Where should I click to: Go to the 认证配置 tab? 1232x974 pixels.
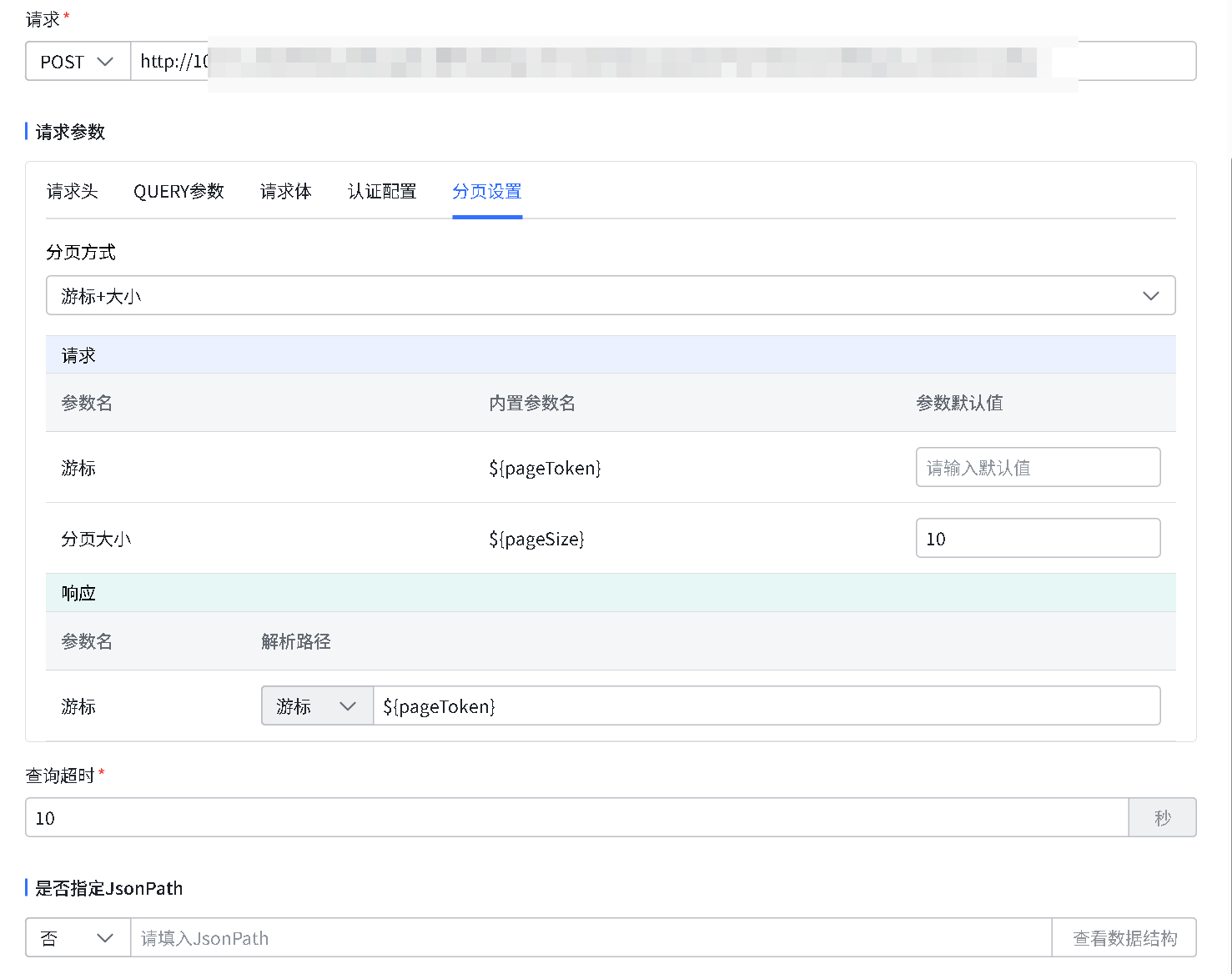382,192
